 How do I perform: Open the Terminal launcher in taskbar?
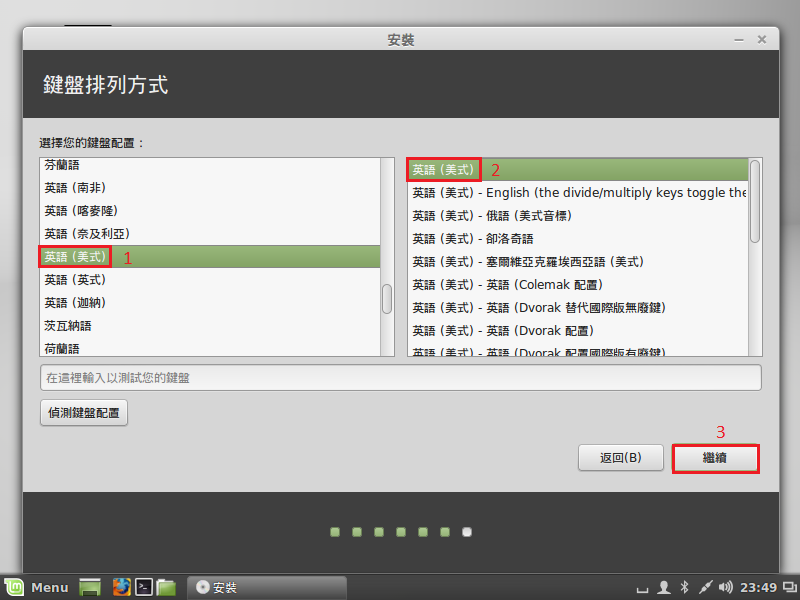tap(144, 587)
